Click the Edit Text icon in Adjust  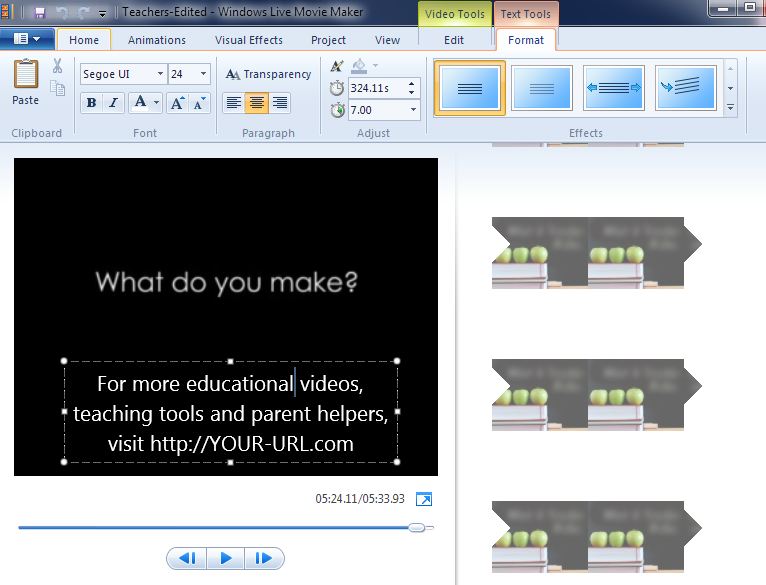pos(337,66)
